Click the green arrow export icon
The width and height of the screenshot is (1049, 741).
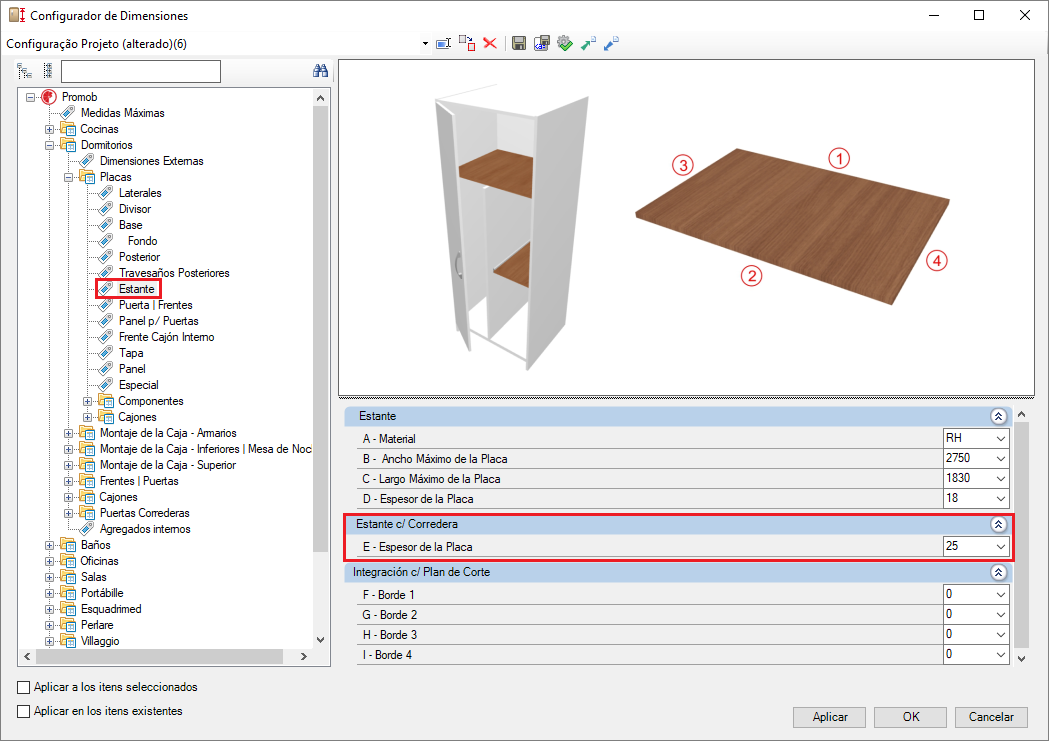click(x=588, y=43)
